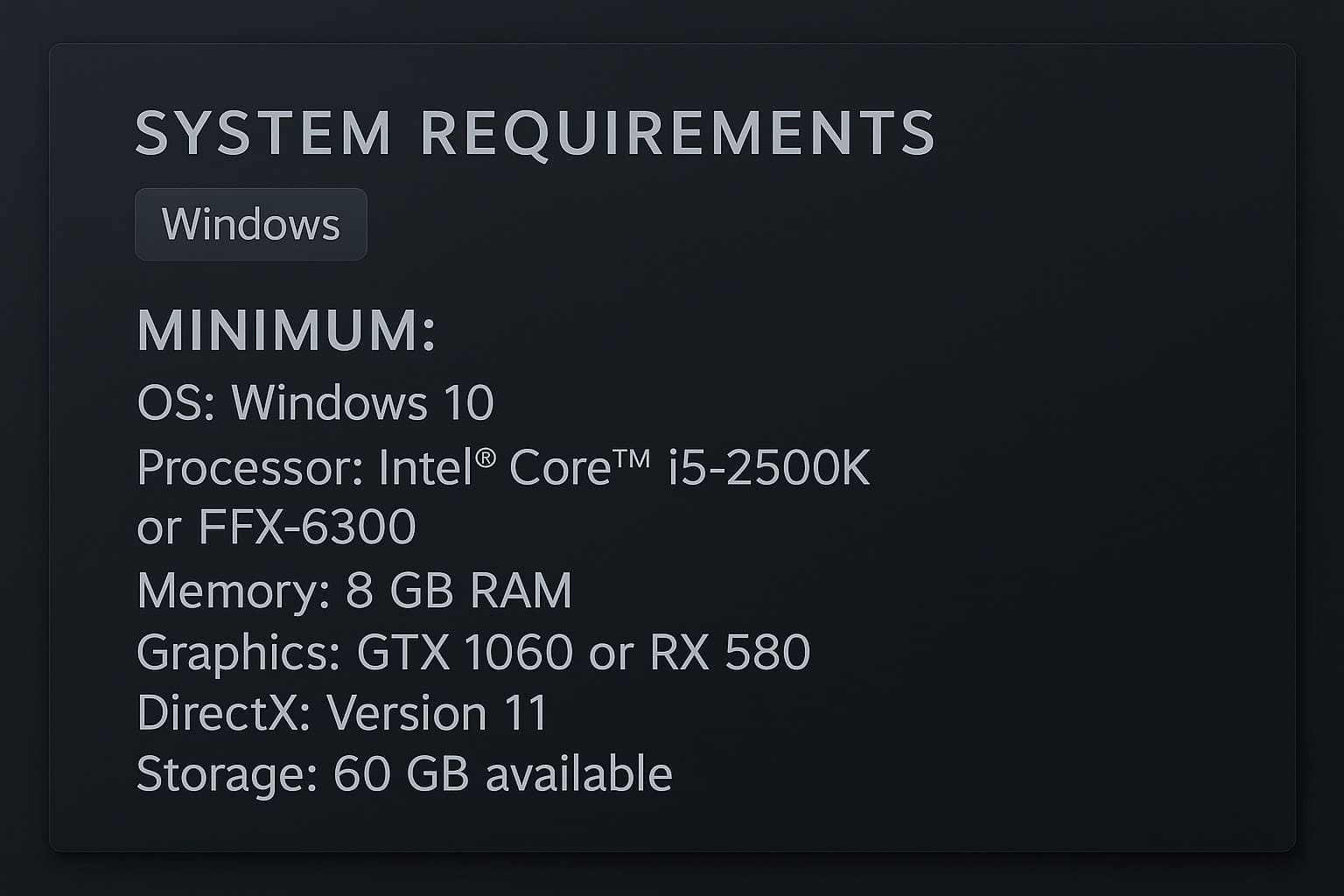Viewport: 1344px width, 896px height.
Task: Click the Storage: 60 GB available line
Action: click(x=404, y=773)
